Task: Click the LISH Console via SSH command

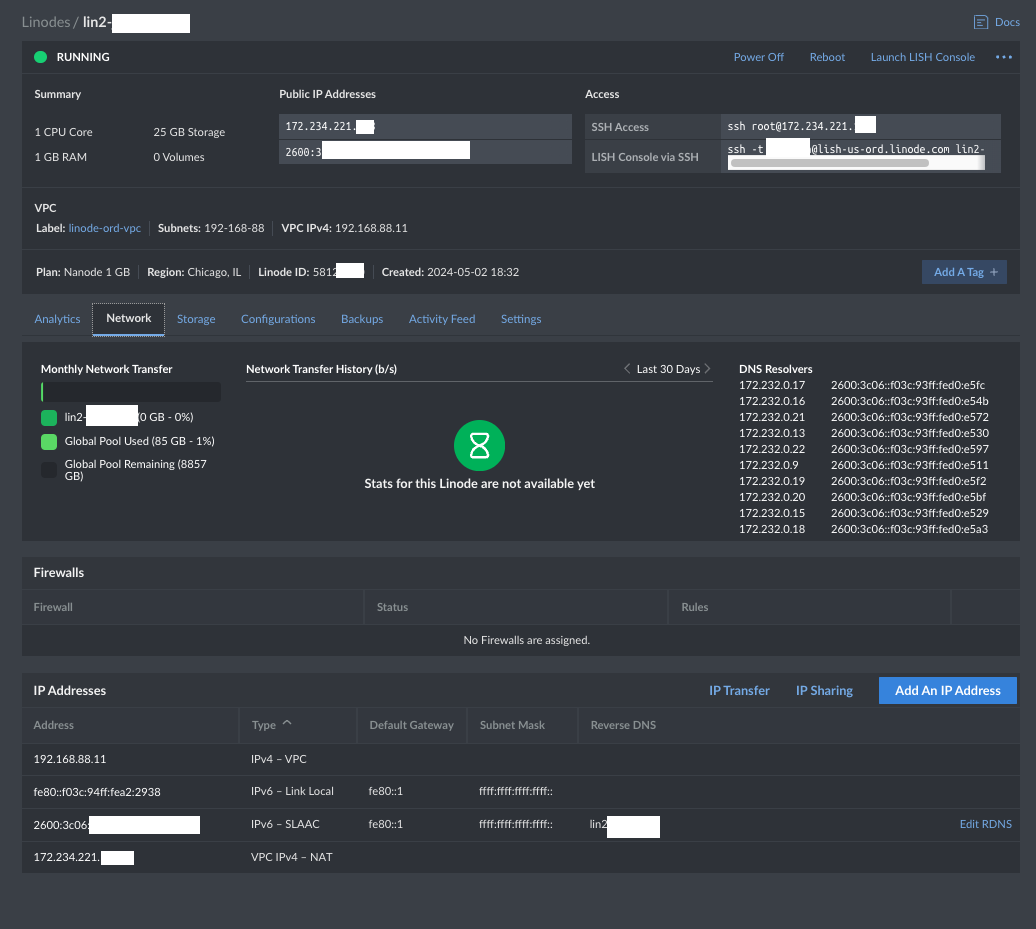Action: [x=860, y=157]
